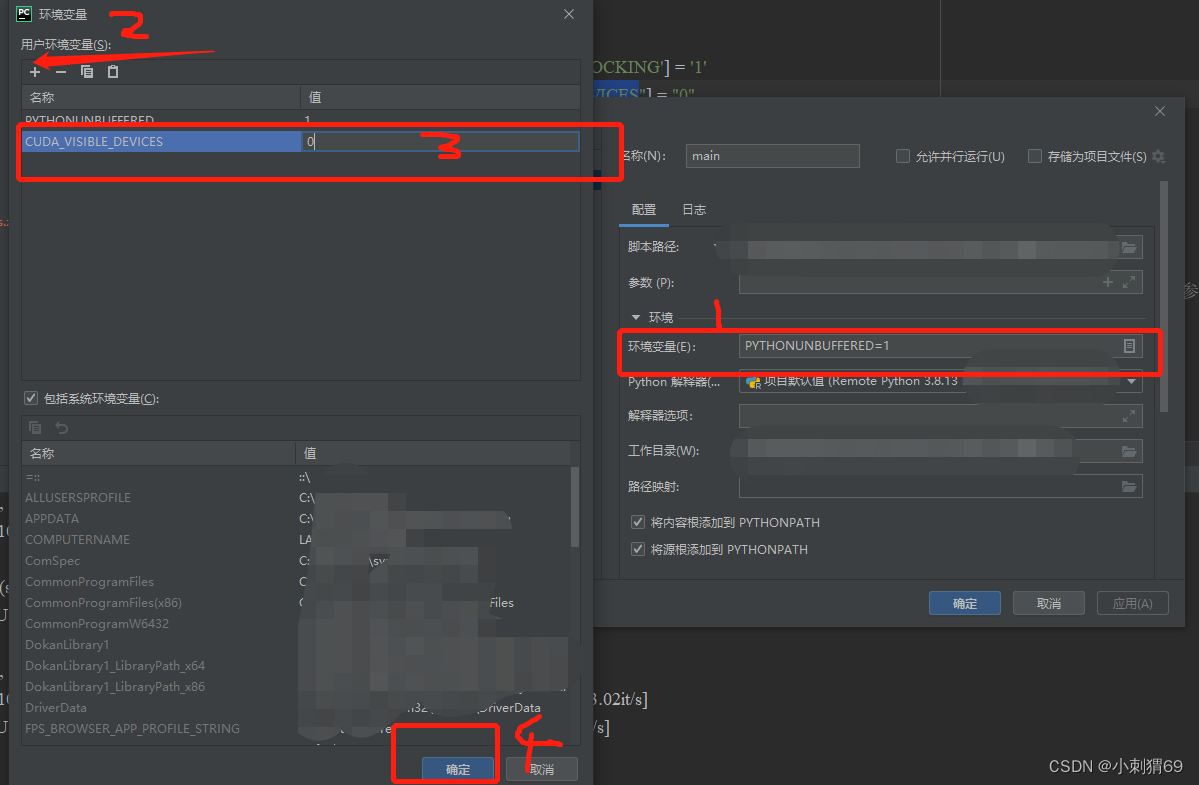Remove selected variable using the minus icon
This screenshot has height=785, width=1199.
point(59,71)
